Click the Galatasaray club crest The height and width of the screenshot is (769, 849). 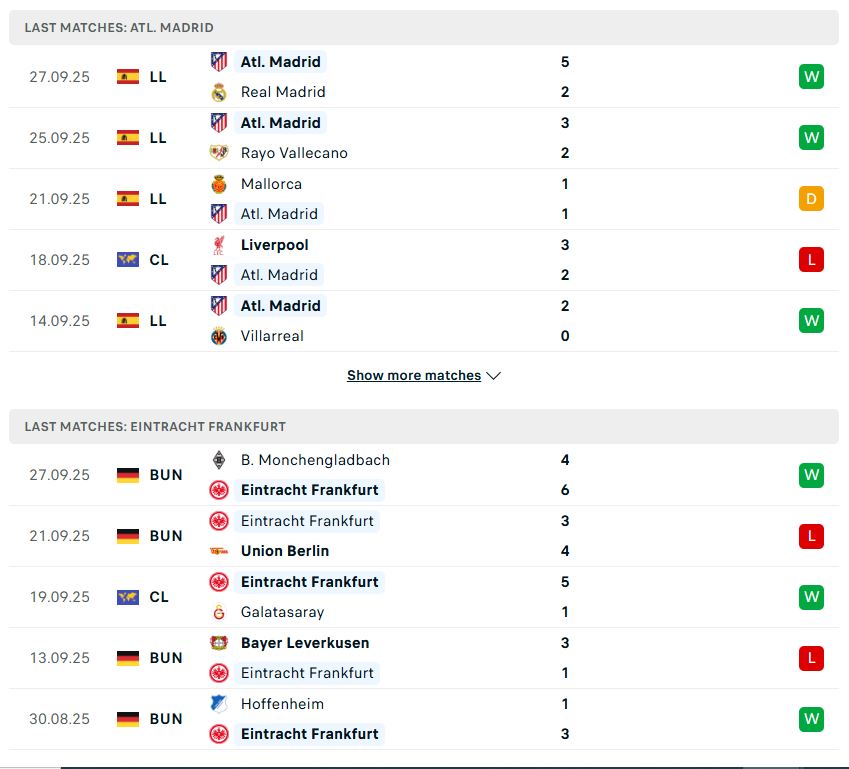point(220,612)
